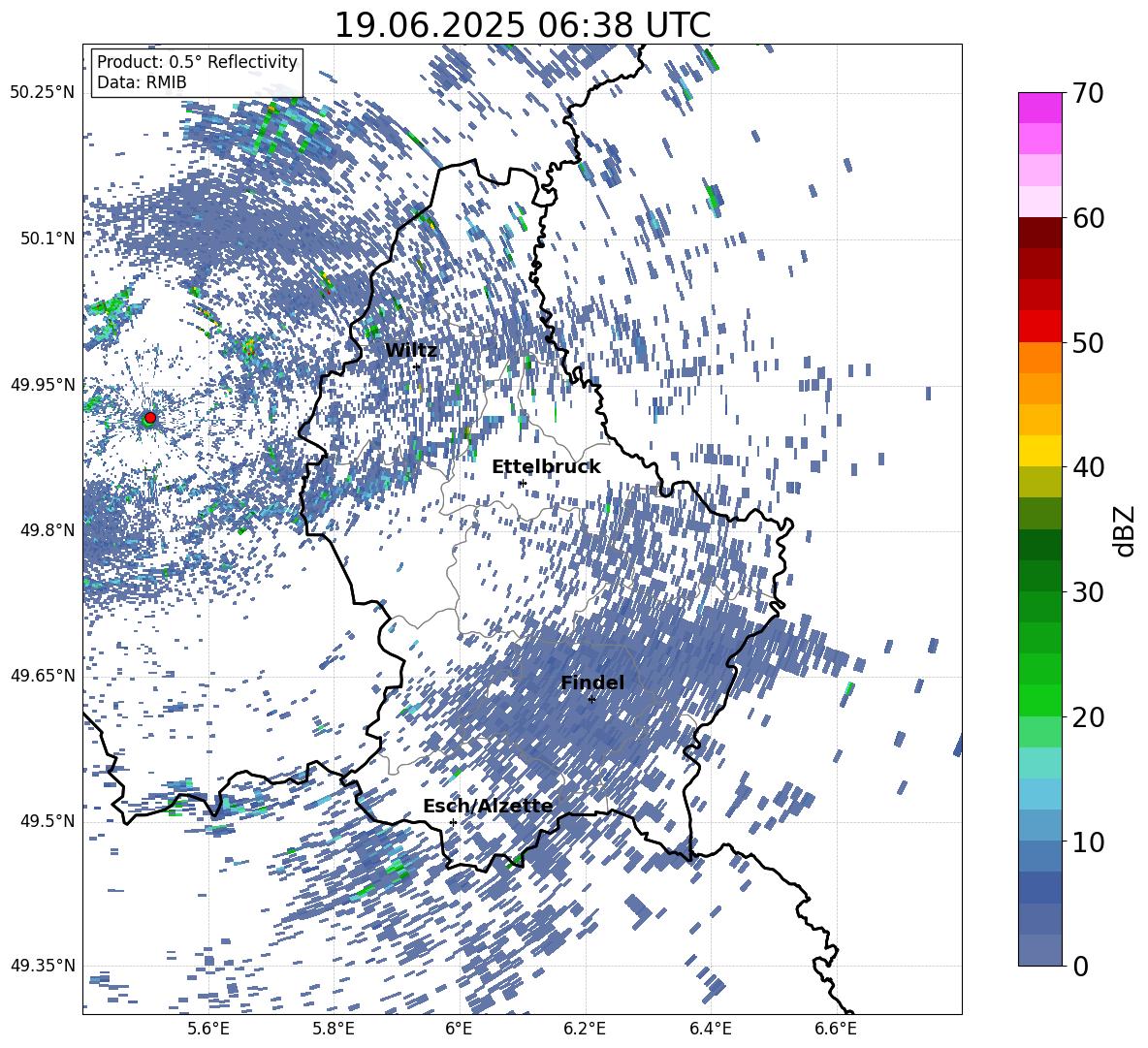This screenshot has height=1048, width=1148.
Task: Click the 5.8°E longitude label
Action: 334,1029
